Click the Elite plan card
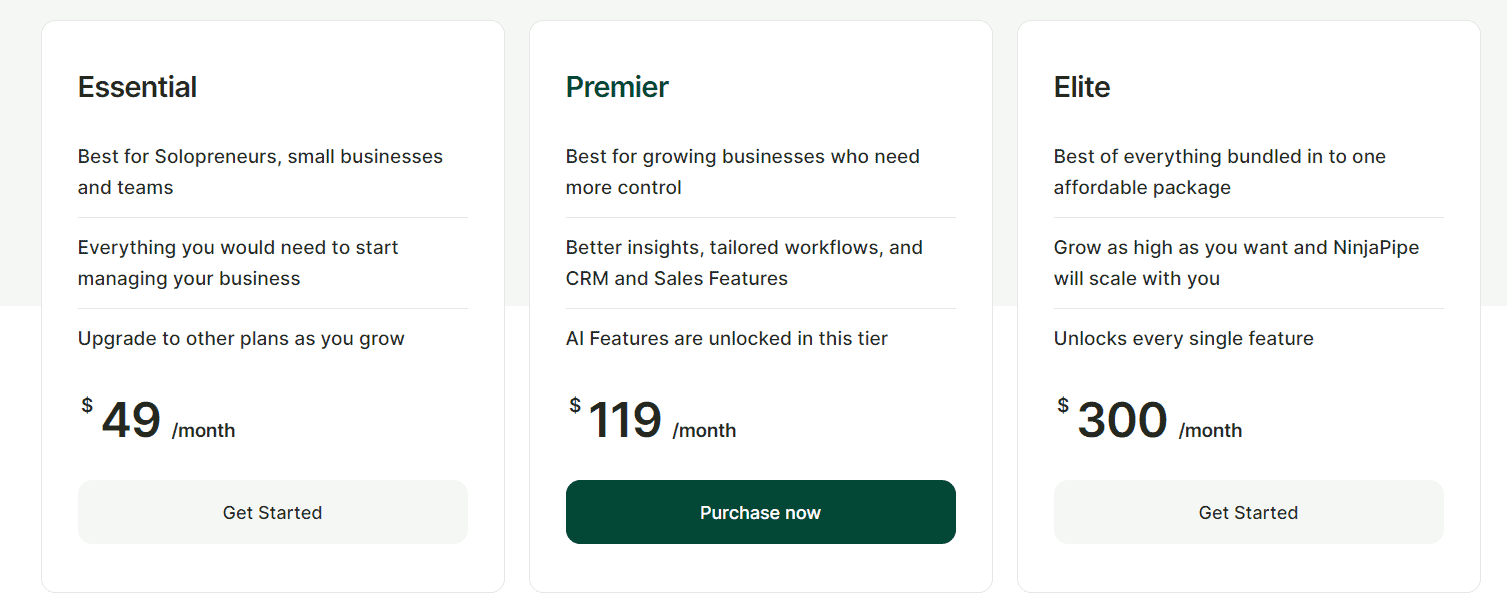The image size is (1507, 612). (x=1247, y=300)
